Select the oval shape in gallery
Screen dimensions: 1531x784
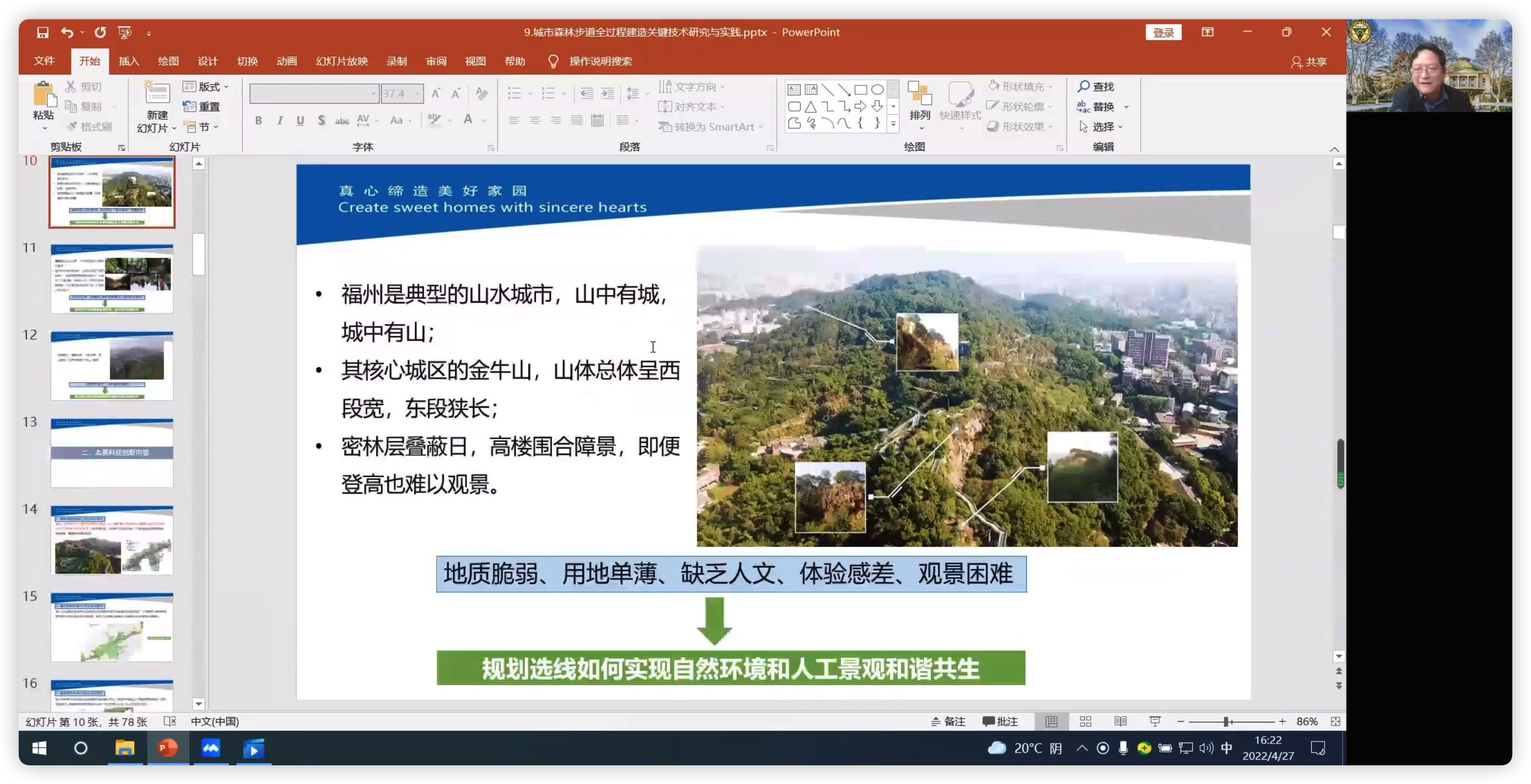tap(876, 90)
